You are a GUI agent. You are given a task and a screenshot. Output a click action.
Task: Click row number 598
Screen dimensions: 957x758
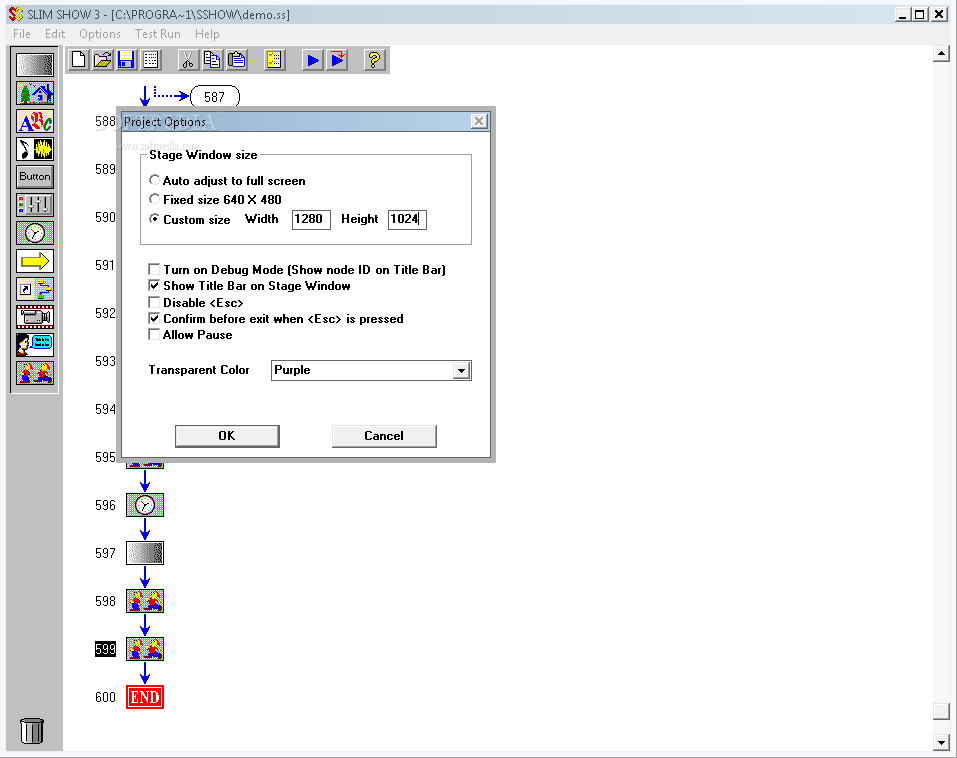coord(106,601)
